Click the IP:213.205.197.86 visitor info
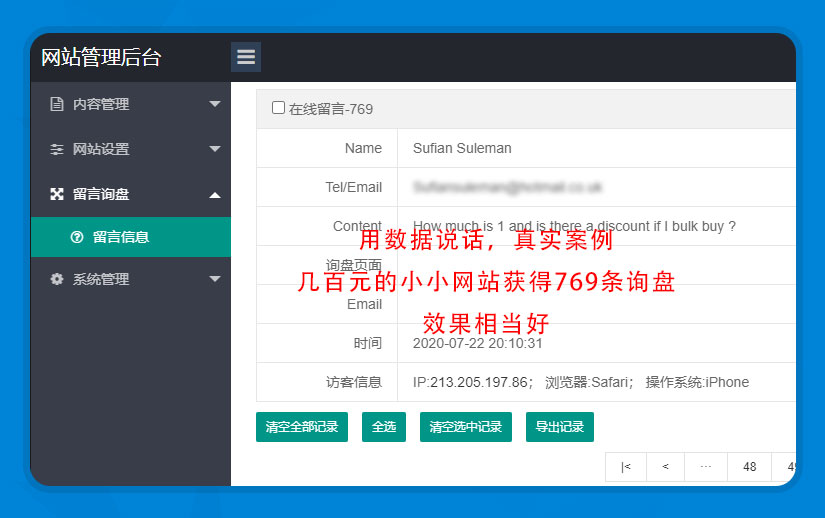 (472, 382)
